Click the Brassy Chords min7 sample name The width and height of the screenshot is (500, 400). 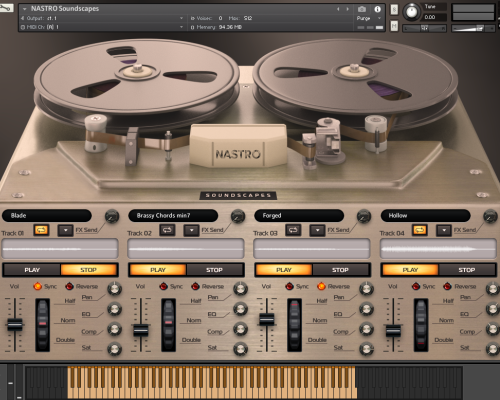(173, 216)
